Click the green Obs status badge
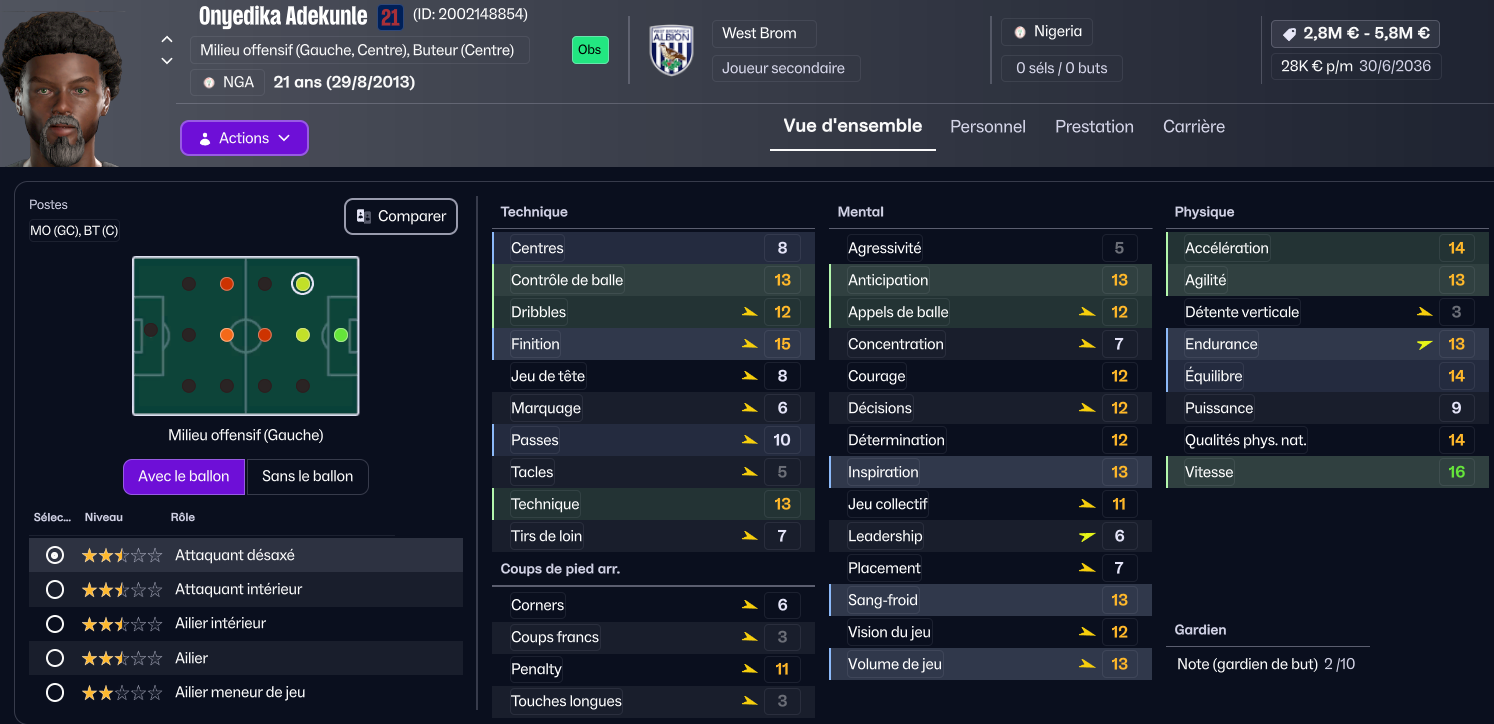The width and height of the screenshot is (1494, 724). 590,50
